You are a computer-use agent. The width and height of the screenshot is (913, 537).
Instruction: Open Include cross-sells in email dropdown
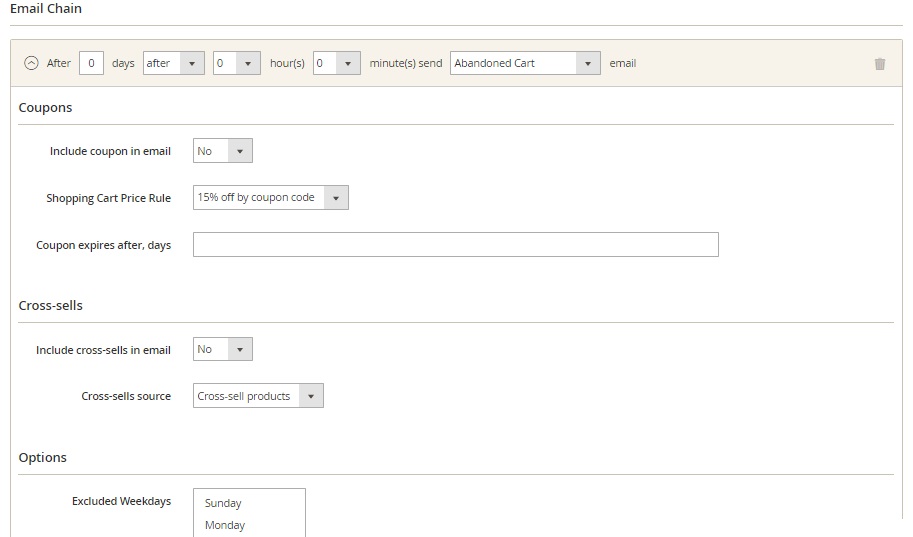[x=223, y=349]
